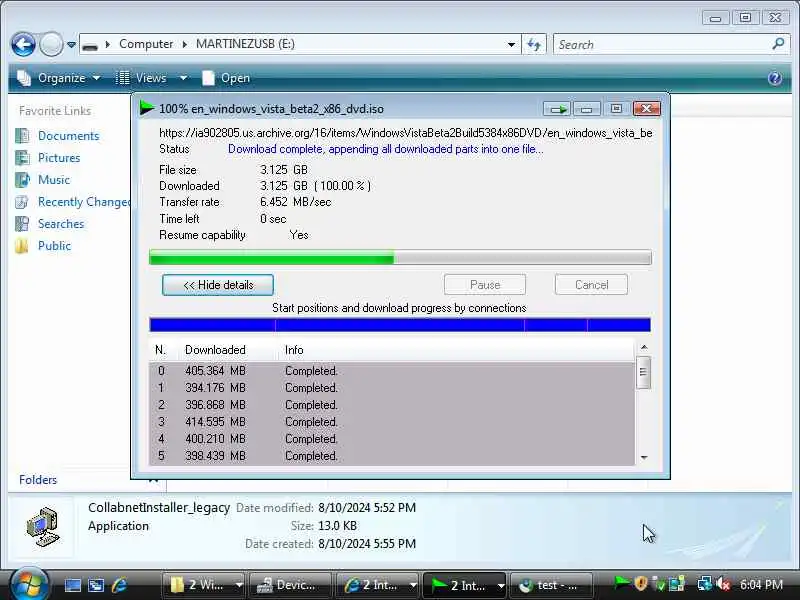Viewport: 800px width, 600px height.
Task: Click the Documents folder icon
Action: pos(22,136)
